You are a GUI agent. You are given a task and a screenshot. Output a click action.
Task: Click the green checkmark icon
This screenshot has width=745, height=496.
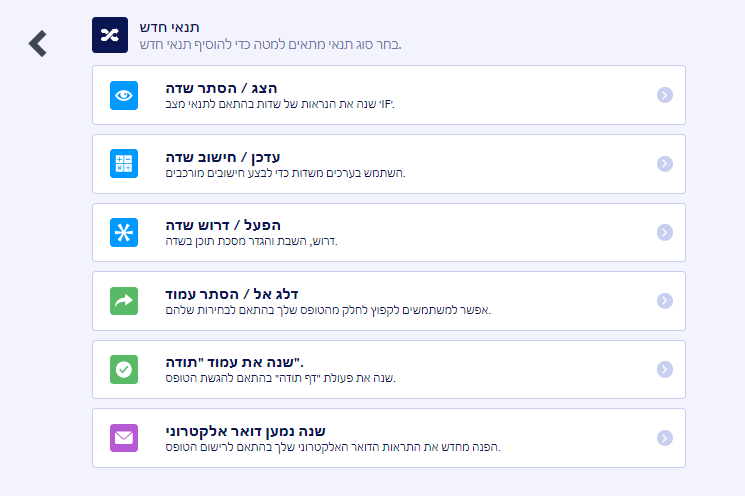[x=124, y=369]
